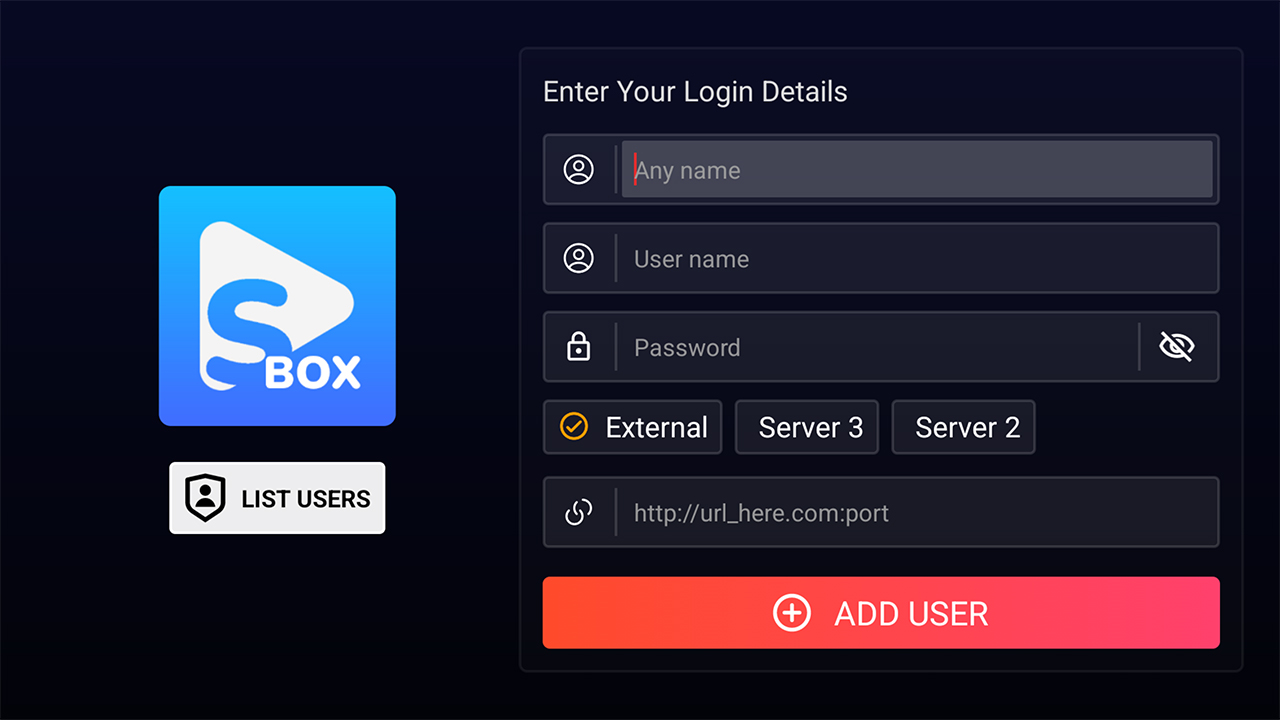Open the LIST USERS screen

pyautogui.click(x=277, y=498)
